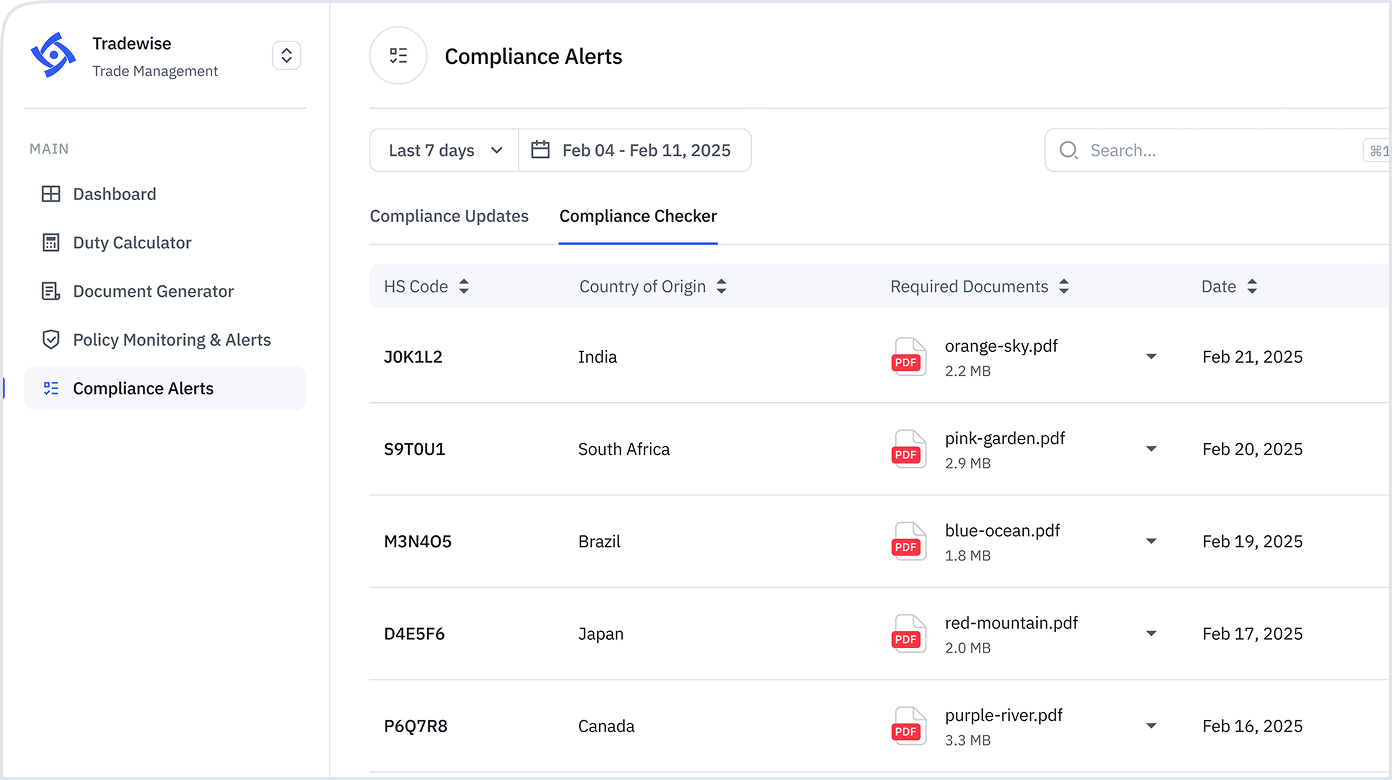Click the Compliance Alerts header checklist icon
Viewport: 1392px width, 780px height.
pyautogui.click(x=398, y=56)
